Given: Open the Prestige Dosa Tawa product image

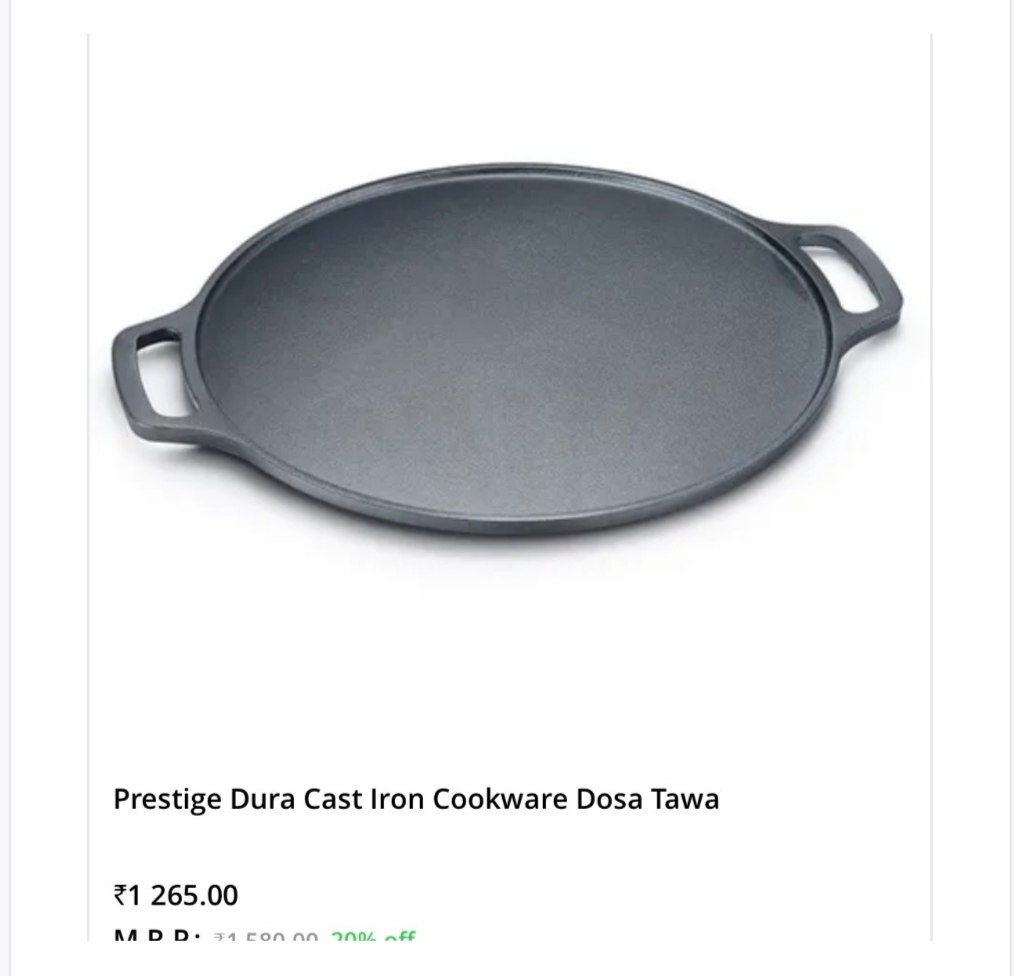Looking at the screenshot, I should pos(508,349).
